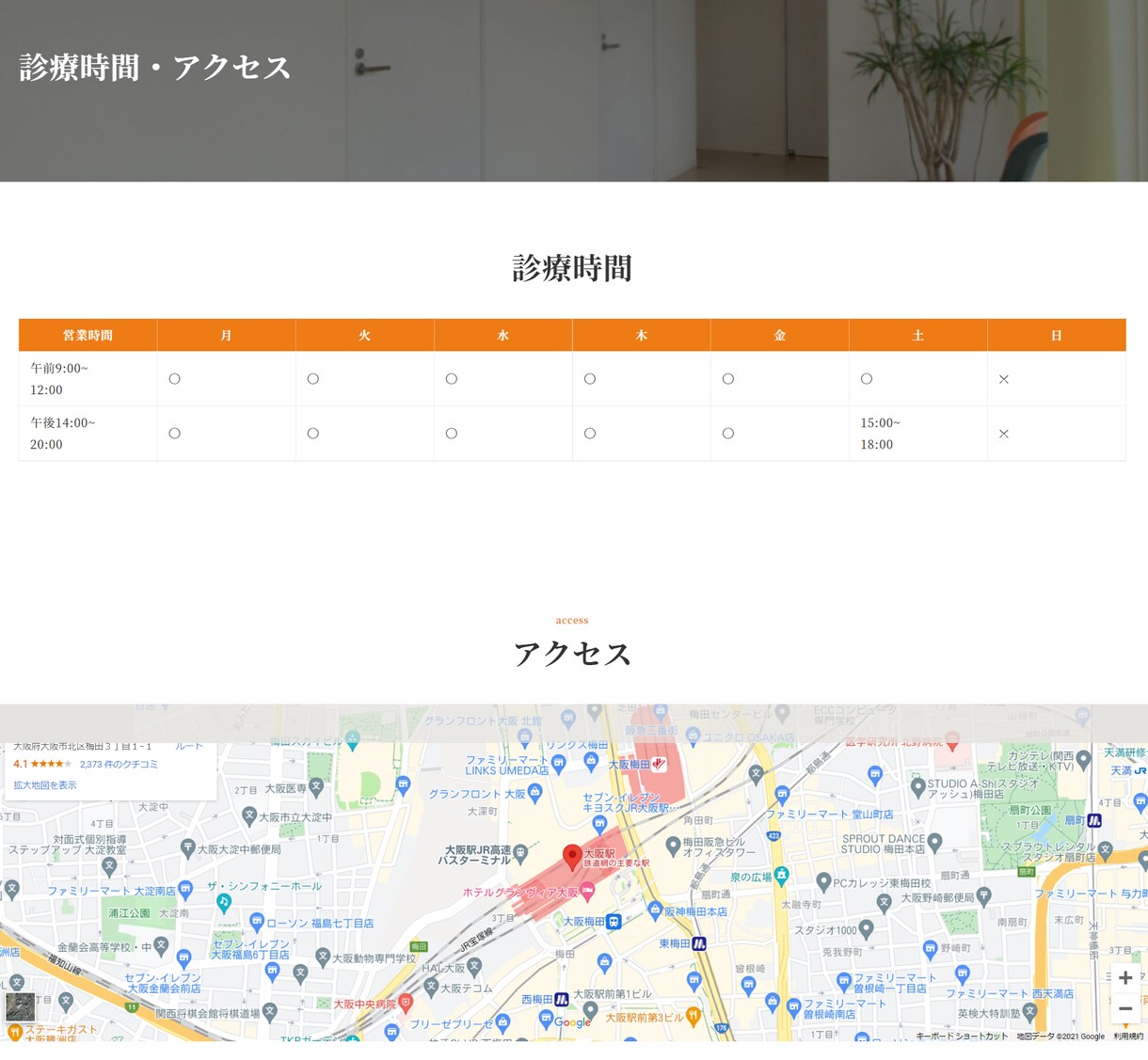Select the ファミリーマート 大淀南店 store marker
Screen dimensions: 1148x1060
[185, 889]
